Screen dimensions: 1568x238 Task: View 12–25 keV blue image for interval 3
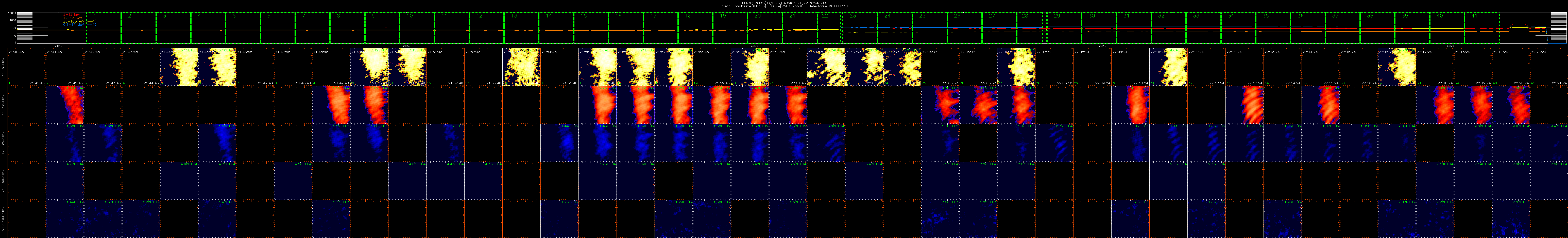[x=103, y=143]
